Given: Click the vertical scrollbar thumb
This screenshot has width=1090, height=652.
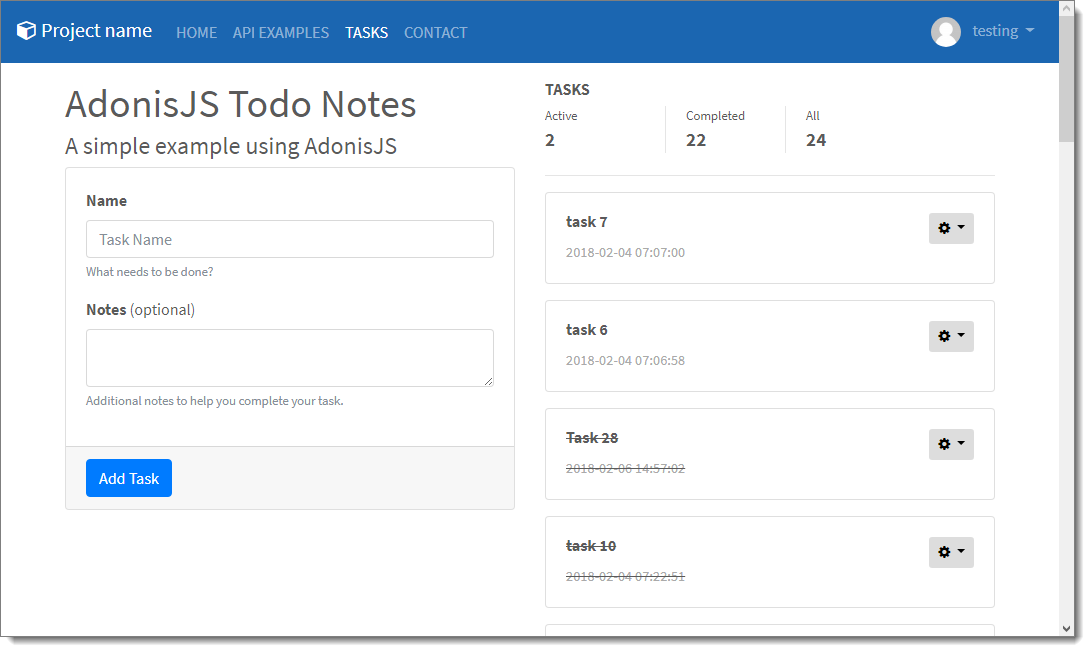Looking at the screenshot, I should click(x=1066, y=79).
